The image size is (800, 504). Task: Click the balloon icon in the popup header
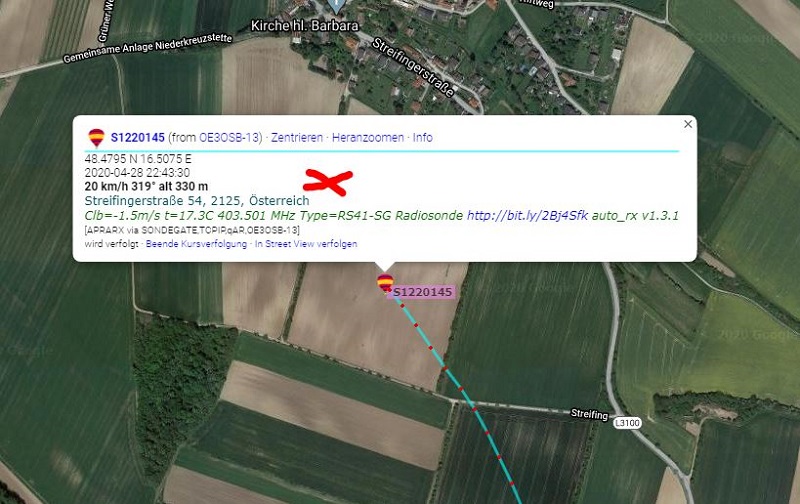(x=96, y=138)
